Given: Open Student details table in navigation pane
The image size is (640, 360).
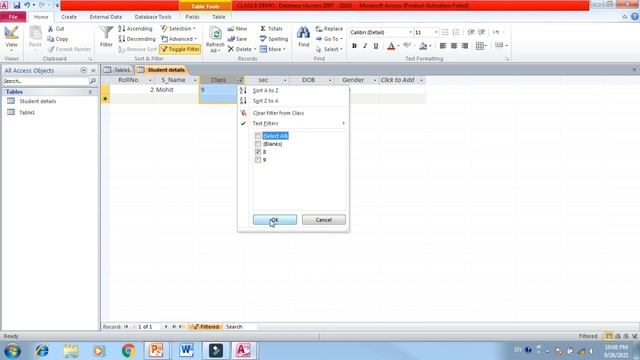Looking at the screenshot, I should (38, 101).
